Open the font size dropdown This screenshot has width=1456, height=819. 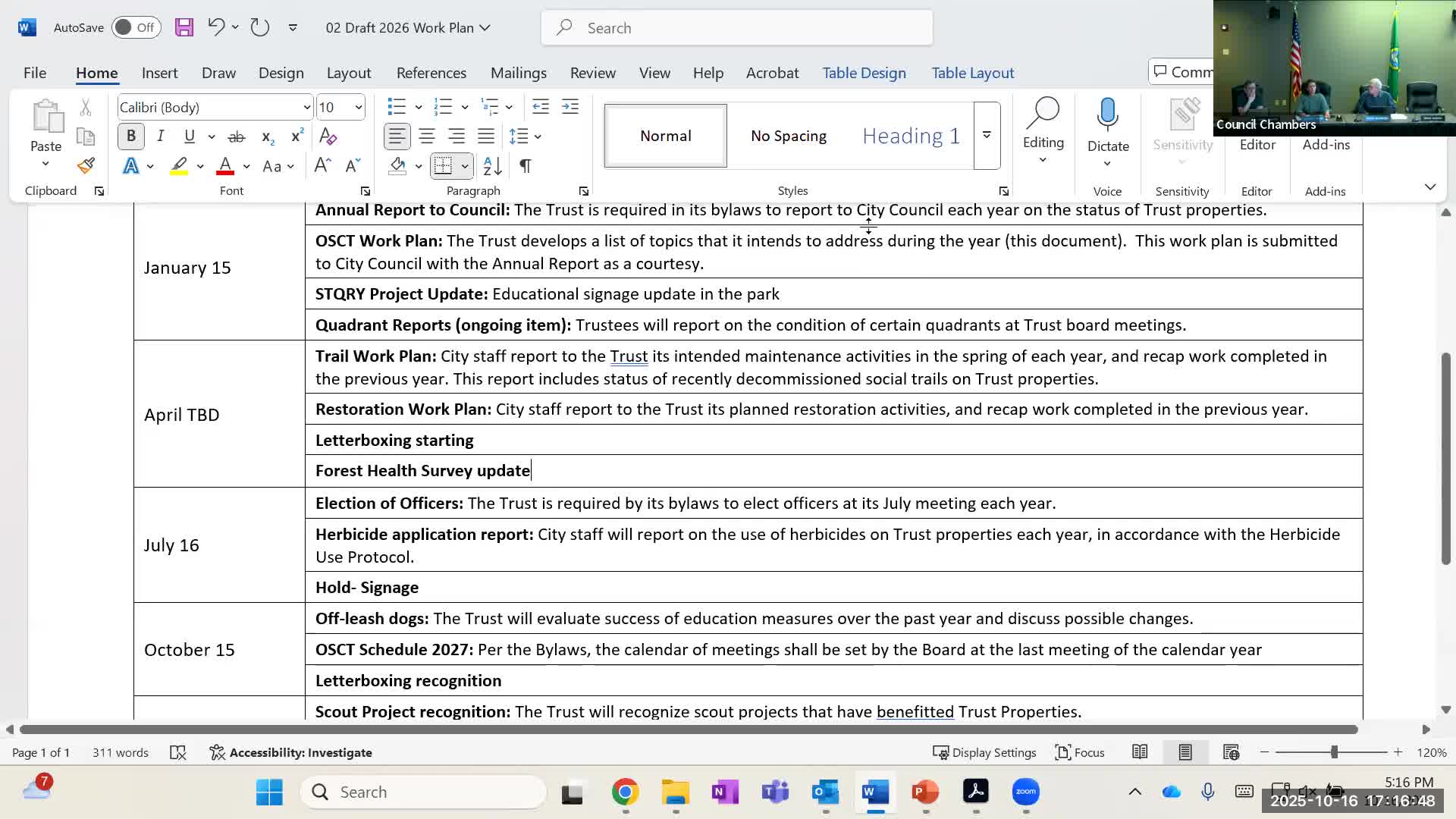coord(359,108)
